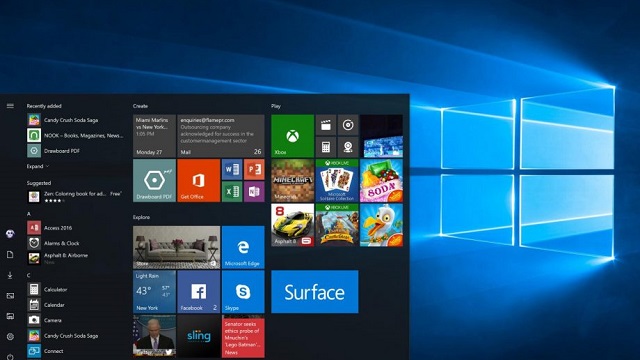Expand the Recently added list
Viewport: 640px width, 360px height.
point(38,166)
